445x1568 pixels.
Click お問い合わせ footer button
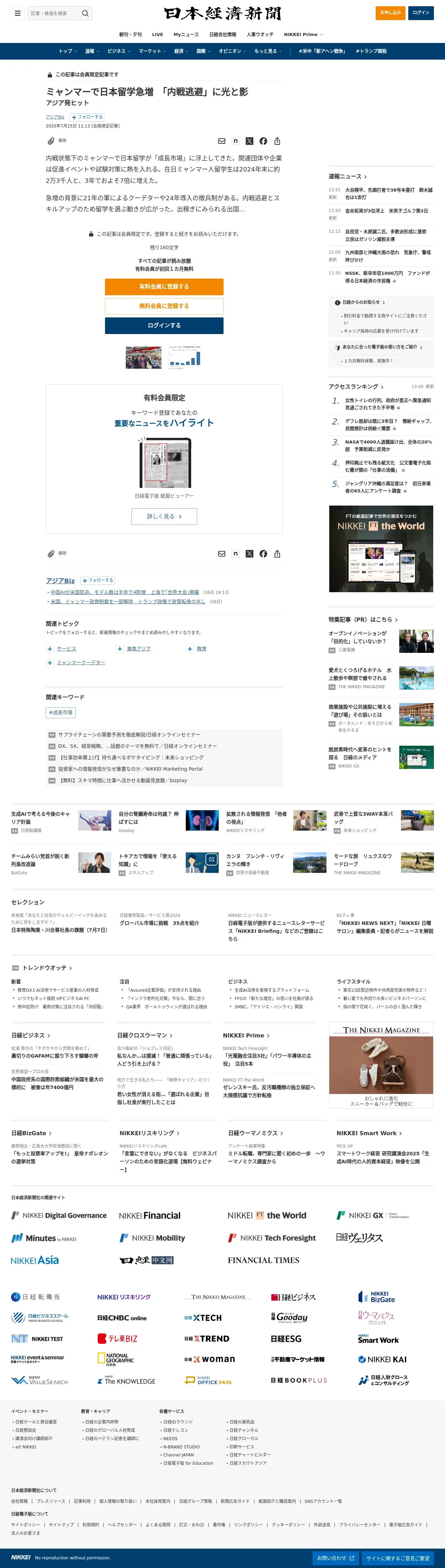pyautogui.click(x=335, y=1558)
